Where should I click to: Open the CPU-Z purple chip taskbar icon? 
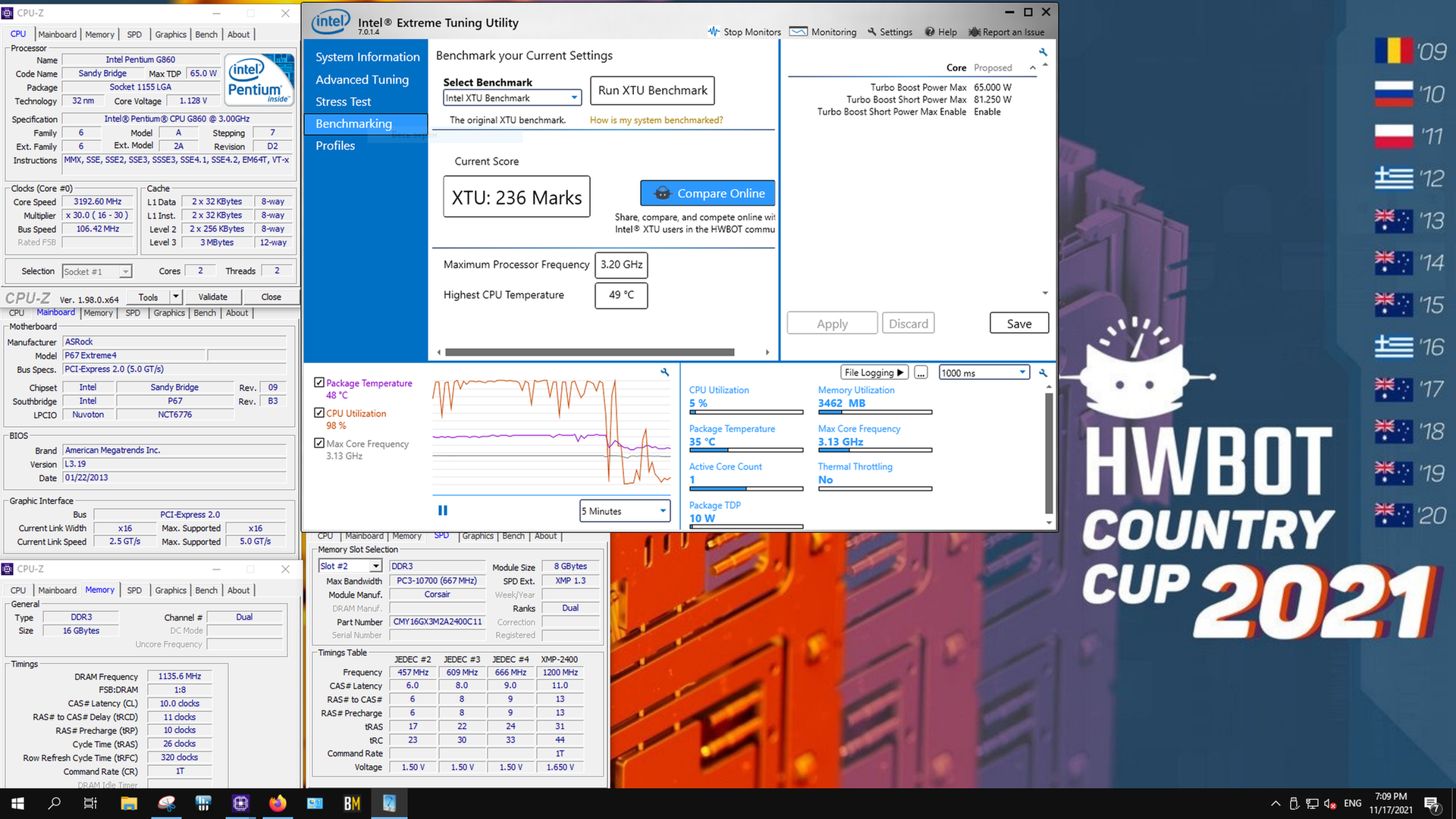pos(240,803)
